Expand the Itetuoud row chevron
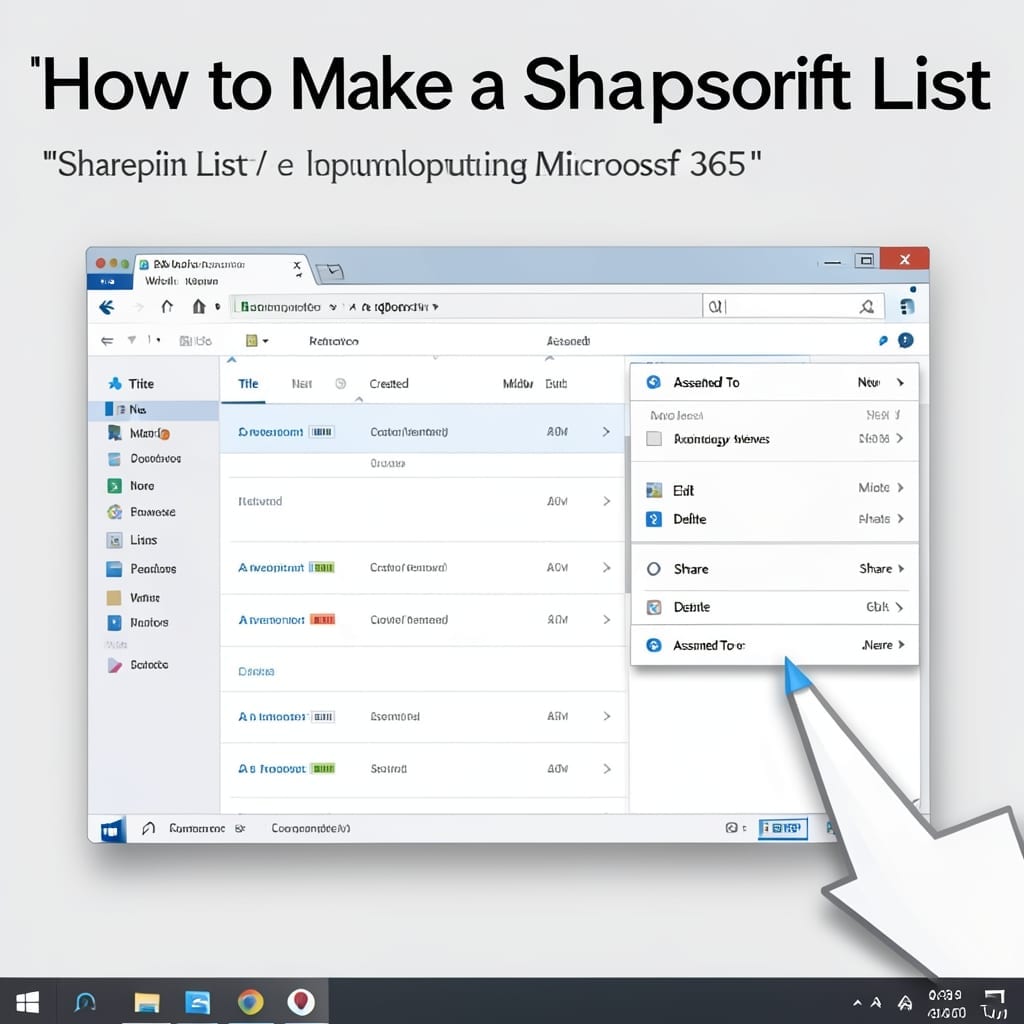 point(606,502)
